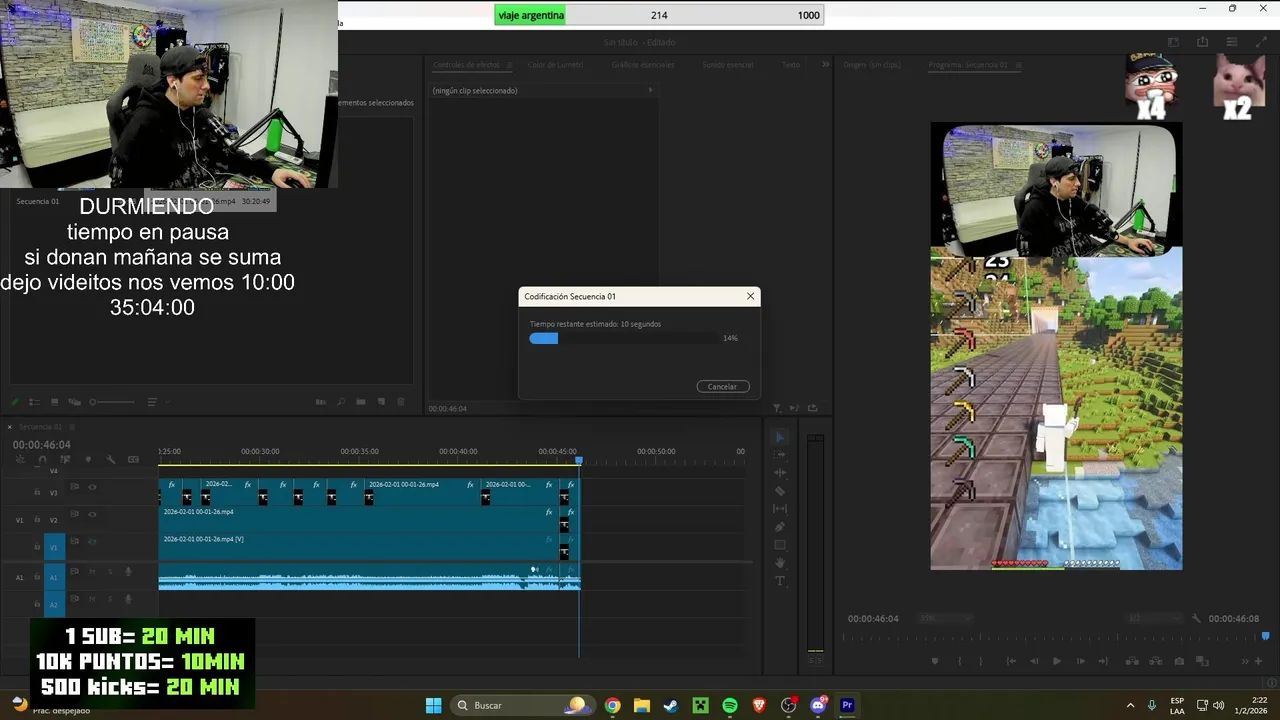This screenshot has height=720, width=1280.
Task: Click the Program monitor scrubber playhead
Action: 1265,636
